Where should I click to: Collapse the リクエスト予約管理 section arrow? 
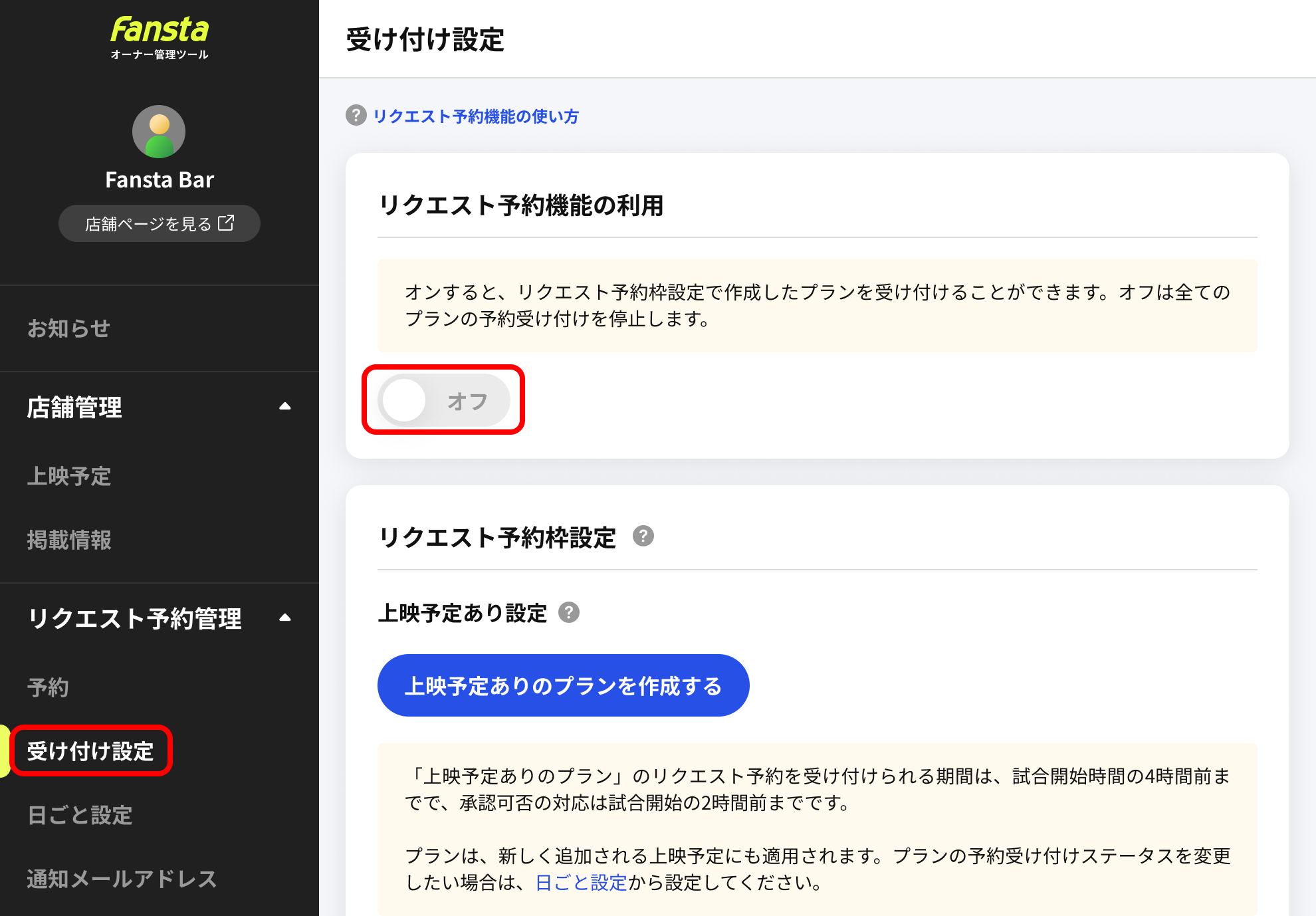point(285,618)
